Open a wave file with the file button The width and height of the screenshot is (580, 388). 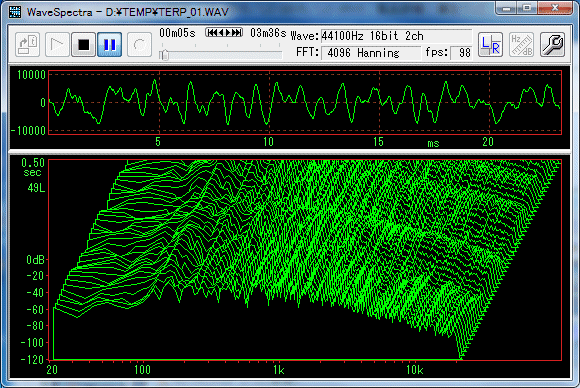click(x=28, y=45)
